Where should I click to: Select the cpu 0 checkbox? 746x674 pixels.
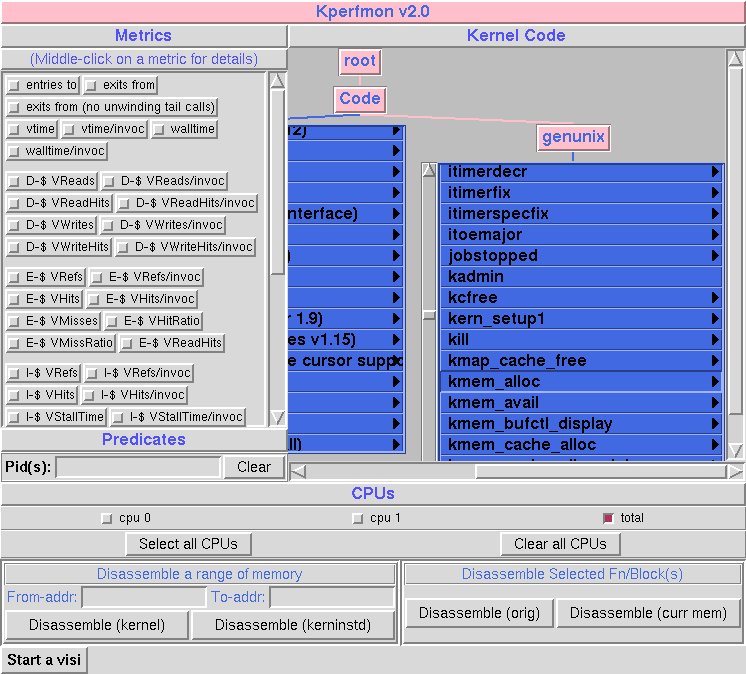[107, 518]
